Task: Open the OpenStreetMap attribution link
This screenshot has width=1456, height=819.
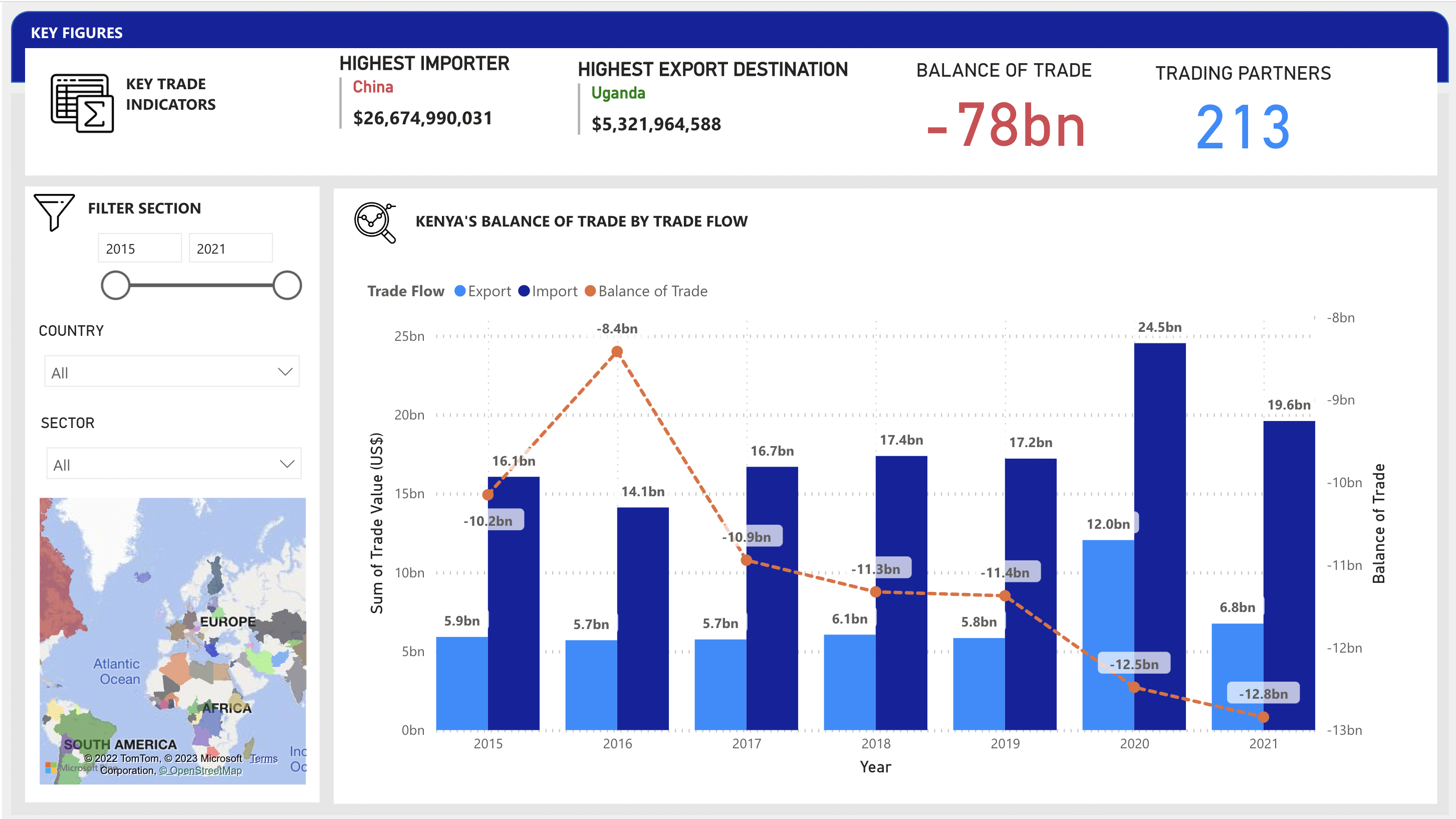Action: (200, 770)
